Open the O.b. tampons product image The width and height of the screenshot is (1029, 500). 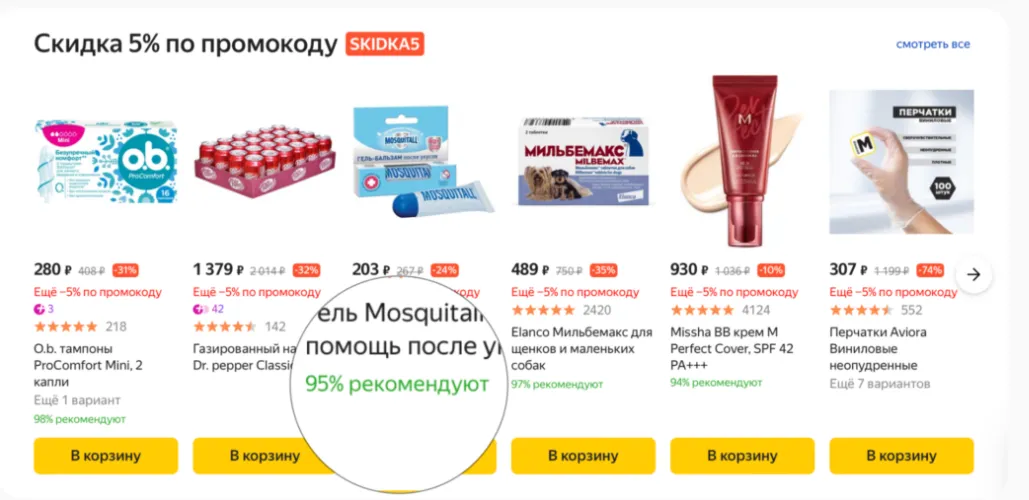tap(106, 161)
